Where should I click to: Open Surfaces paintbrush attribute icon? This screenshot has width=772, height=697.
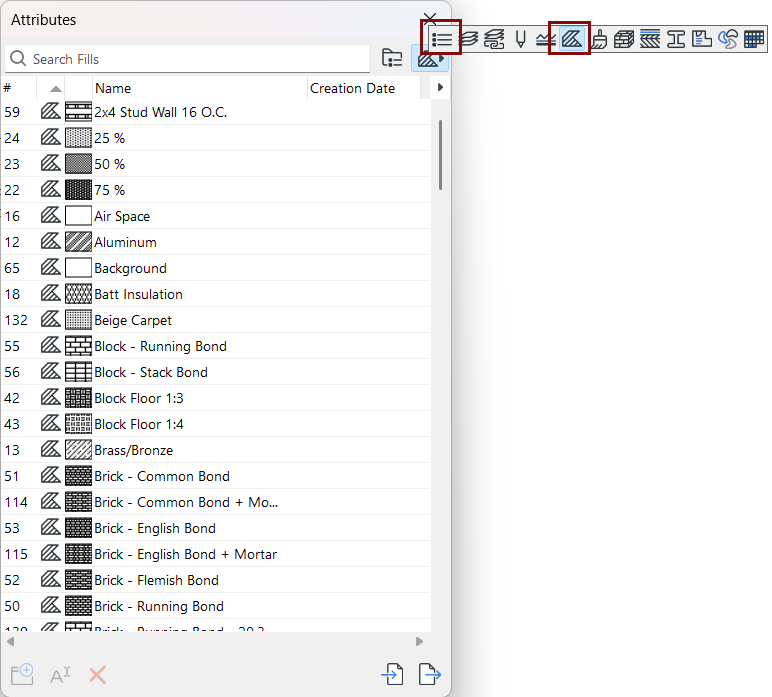click(x=599, y=39)
